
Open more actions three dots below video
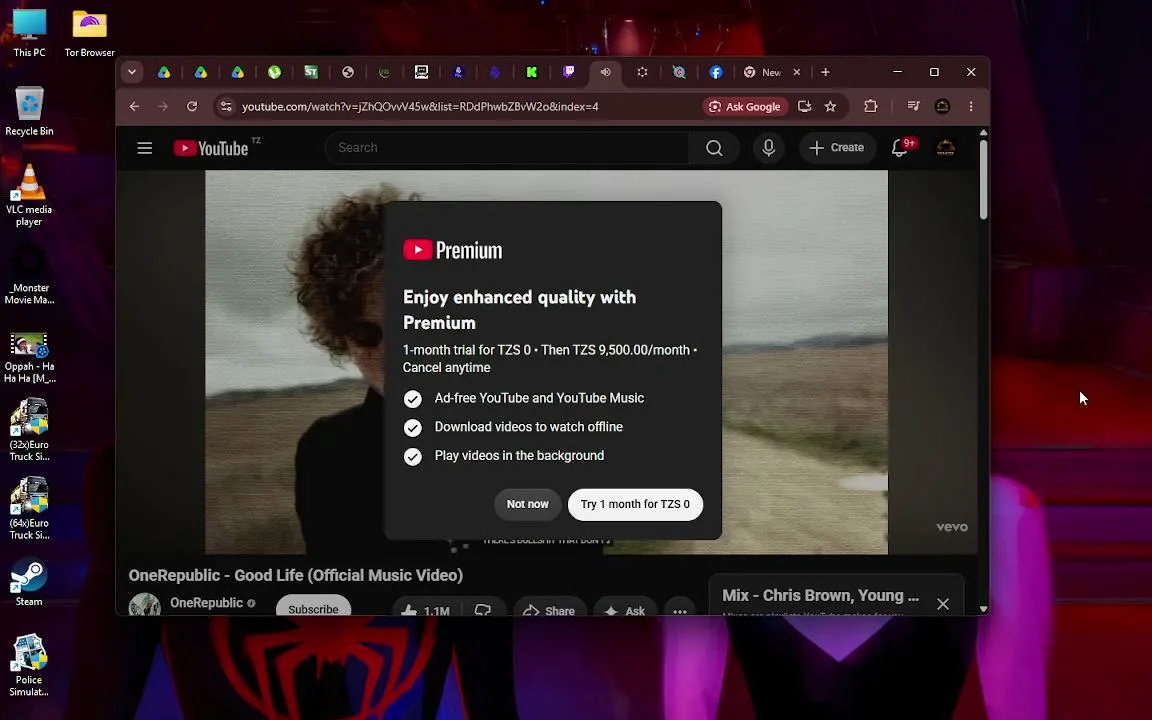[680, 606]
